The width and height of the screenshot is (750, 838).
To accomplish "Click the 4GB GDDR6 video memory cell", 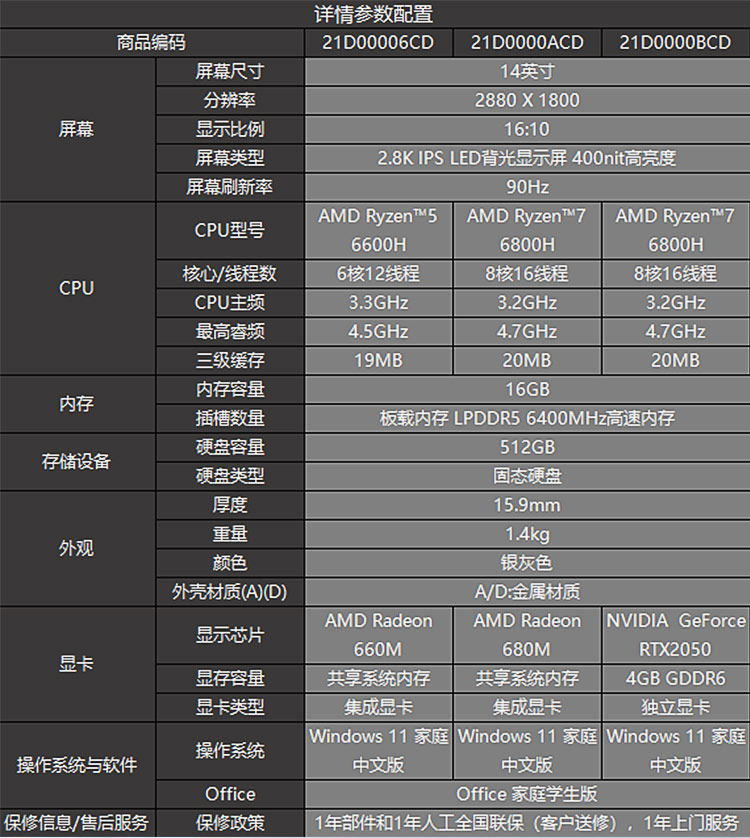I will 675,678.
